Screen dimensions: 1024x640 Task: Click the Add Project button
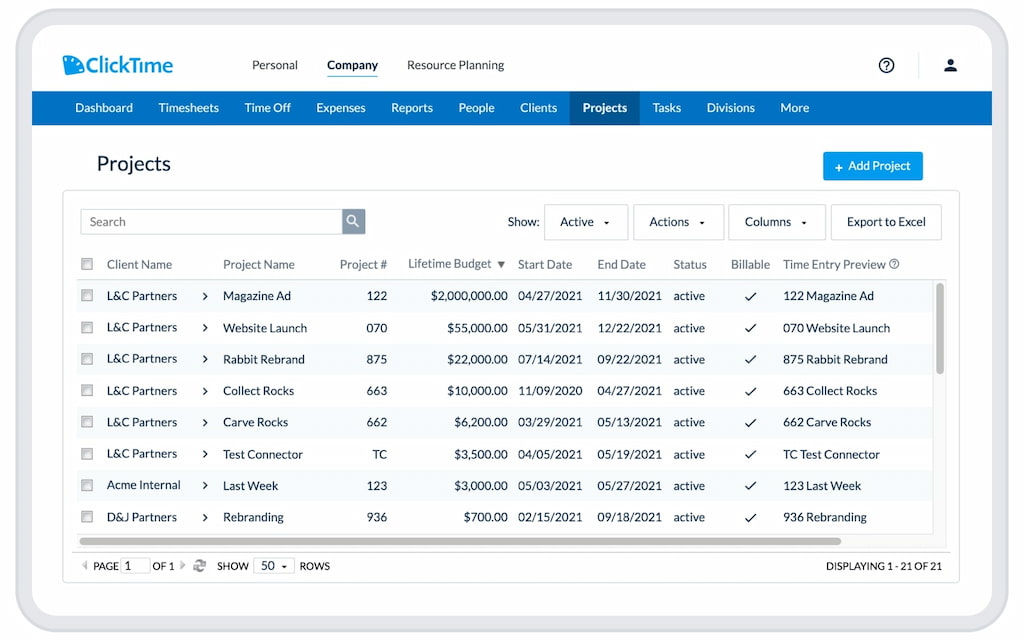point(872,165)
